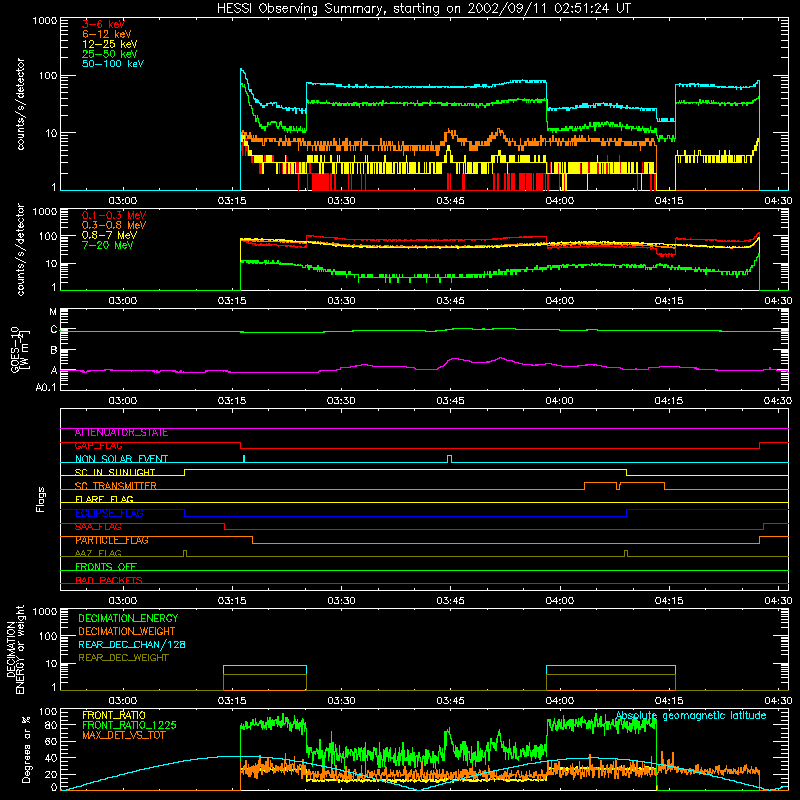Click the DECIMATION_WEIGHT legend label

[127, 631]
